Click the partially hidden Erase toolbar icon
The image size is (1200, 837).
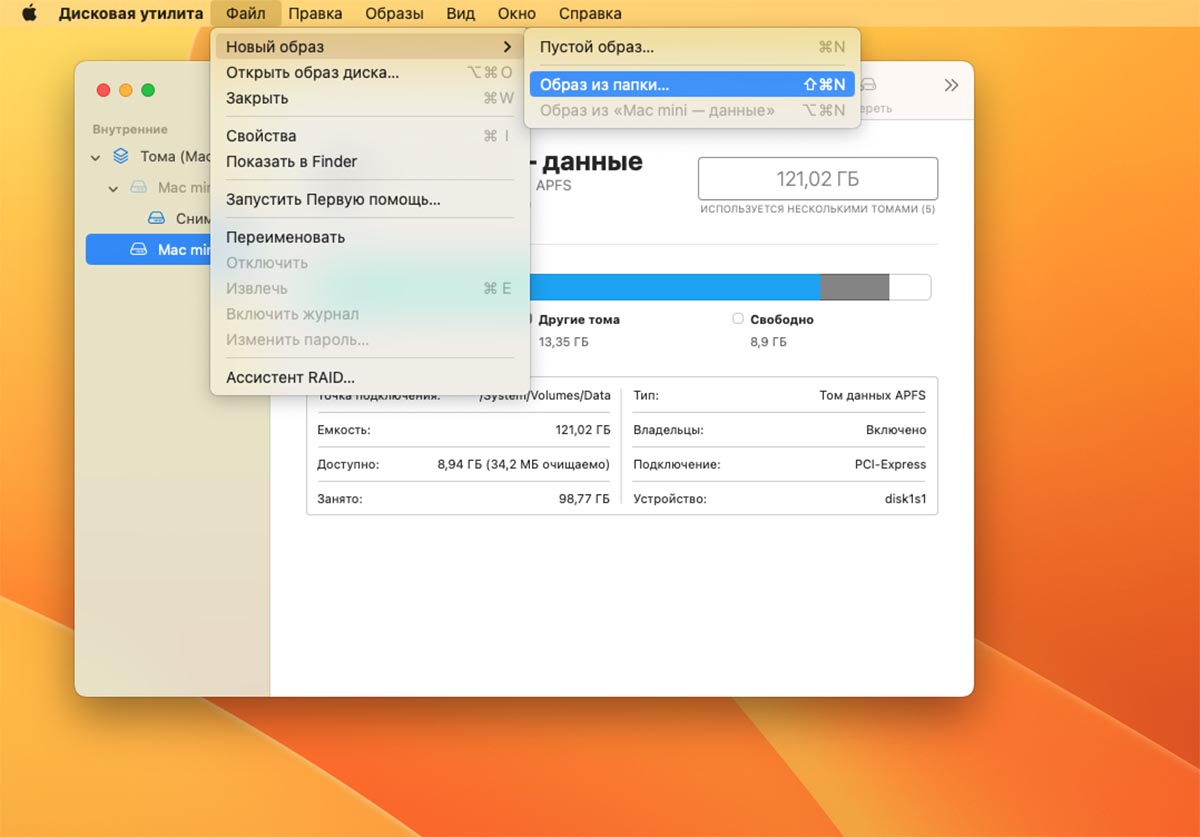pos(870,87)
